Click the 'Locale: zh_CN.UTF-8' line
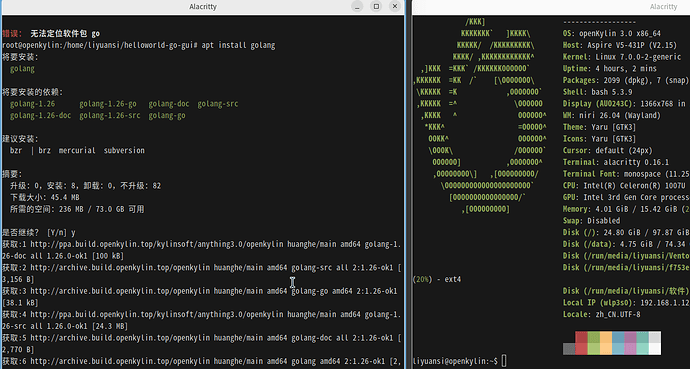This screenshot has width=690, height=369. [x=601, y=314]
